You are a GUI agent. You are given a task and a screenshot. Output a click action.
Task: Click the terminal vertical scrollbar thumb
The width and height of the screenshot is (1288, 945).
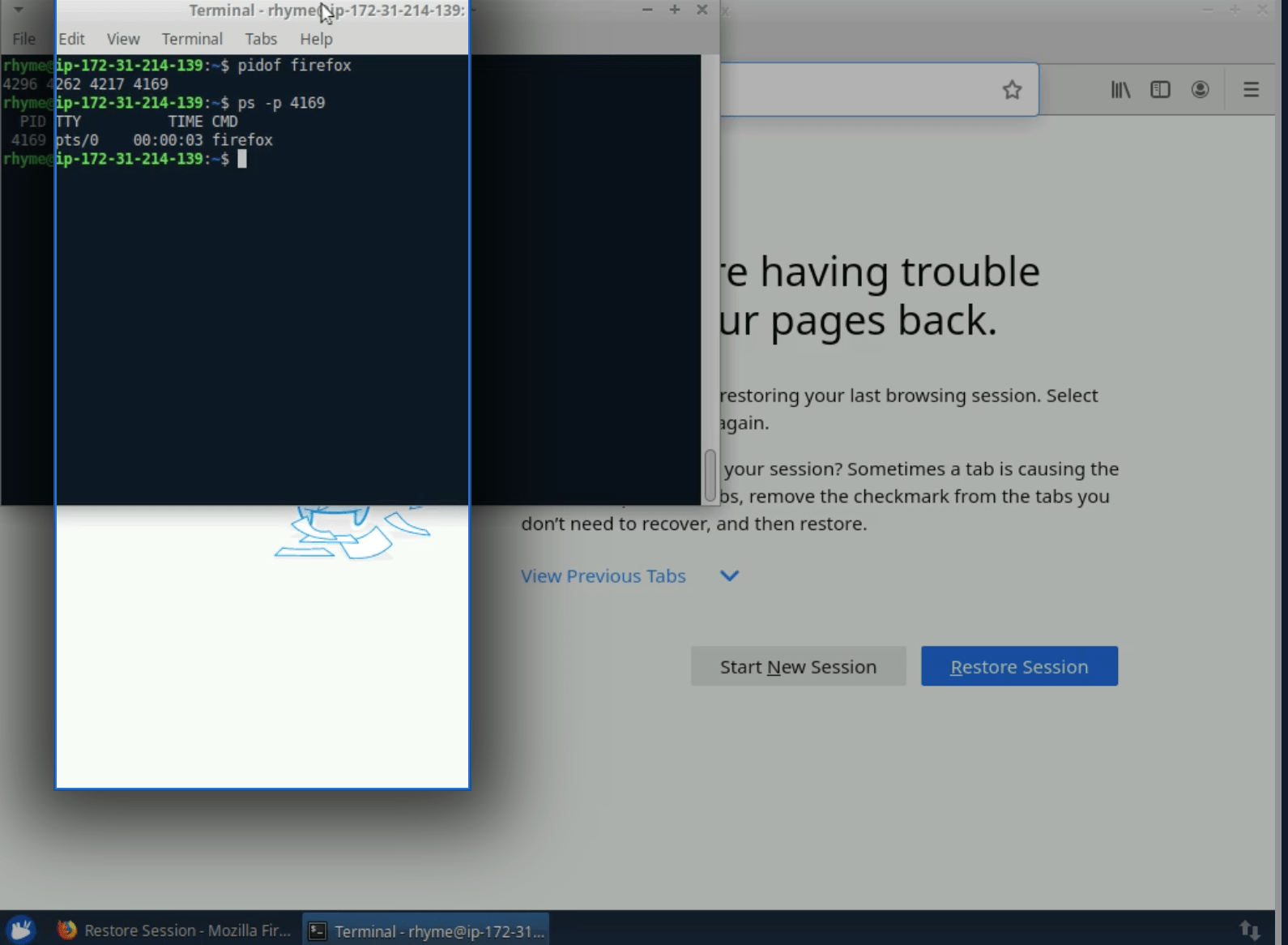[x=710, y=477]
